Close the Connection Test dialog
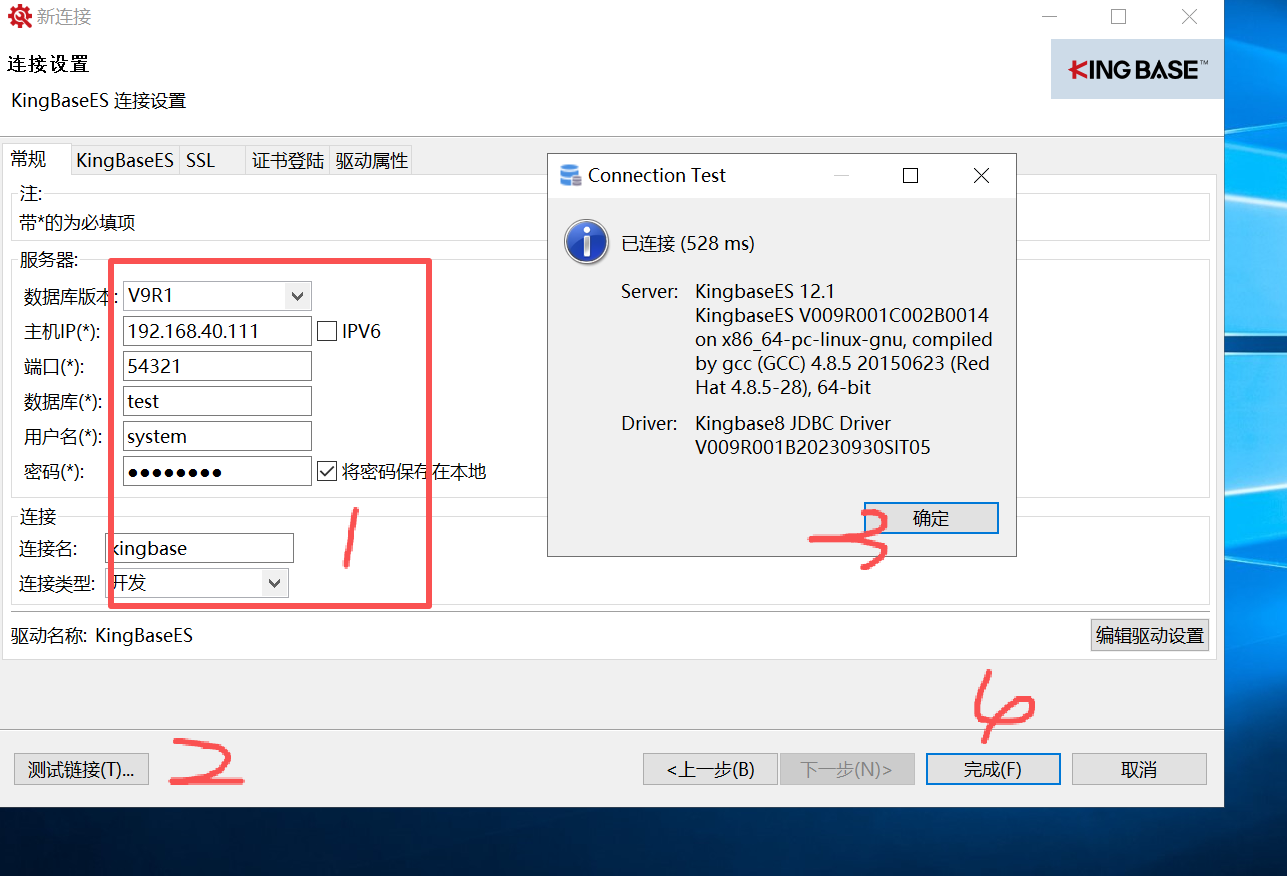1287x876 pixels. (981, 176)
